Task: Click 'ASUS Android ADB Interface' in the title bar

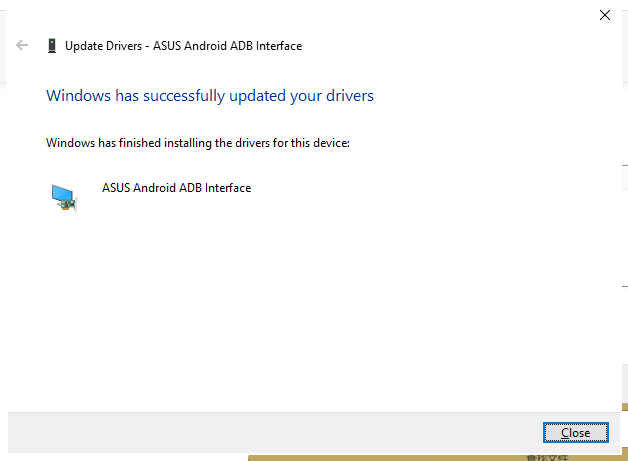Action: pyautogui.click(x=229, y=45)
